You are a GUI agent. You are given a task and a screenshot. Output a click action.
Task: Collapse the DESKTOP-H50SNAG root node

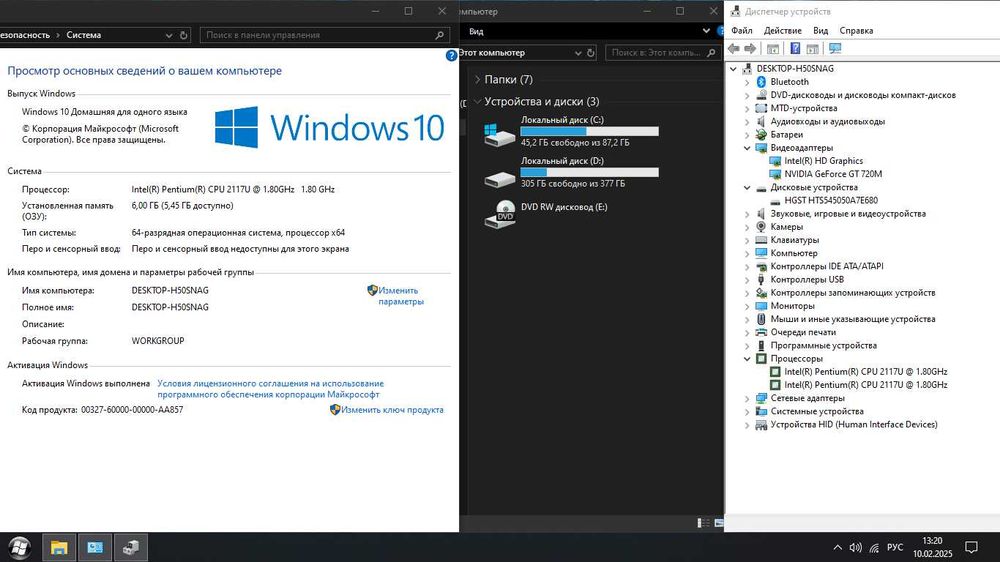click(733, 69)
